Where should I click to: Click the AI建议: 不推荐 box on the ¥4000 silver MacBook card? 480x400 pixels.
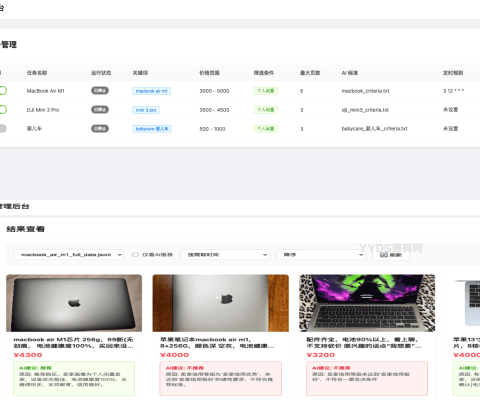(221, 379)
